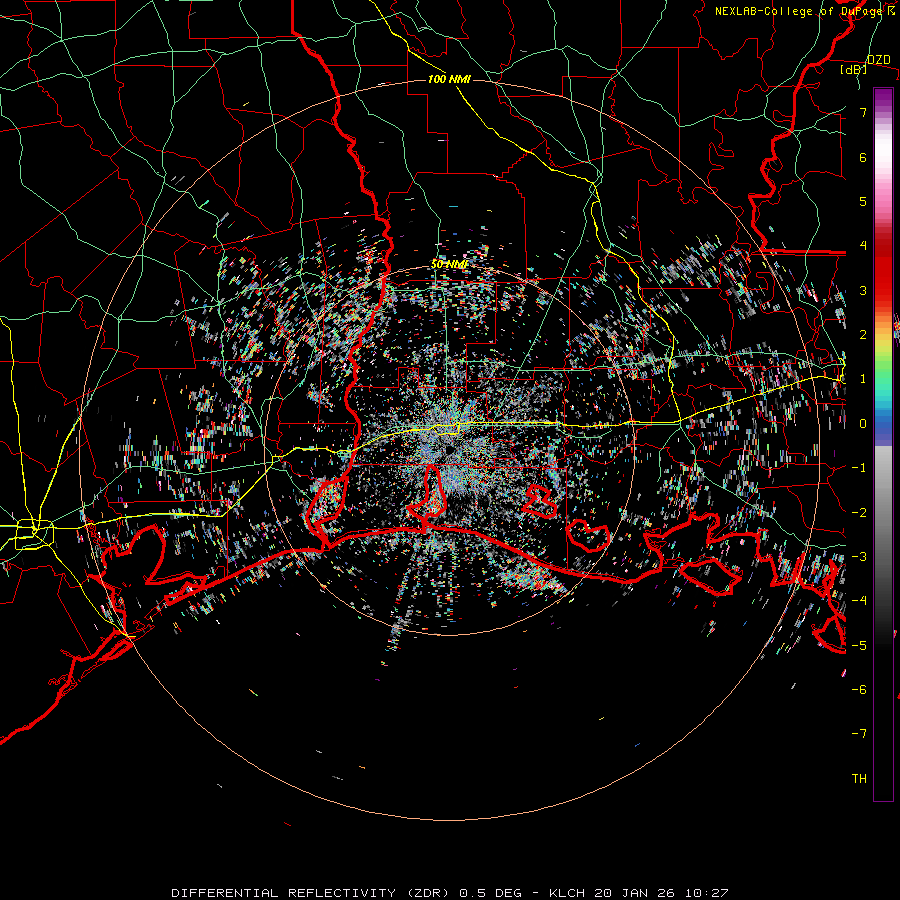Click the "DZD" scale title
Screen dimensions: 900x900
tap(879, 60)
